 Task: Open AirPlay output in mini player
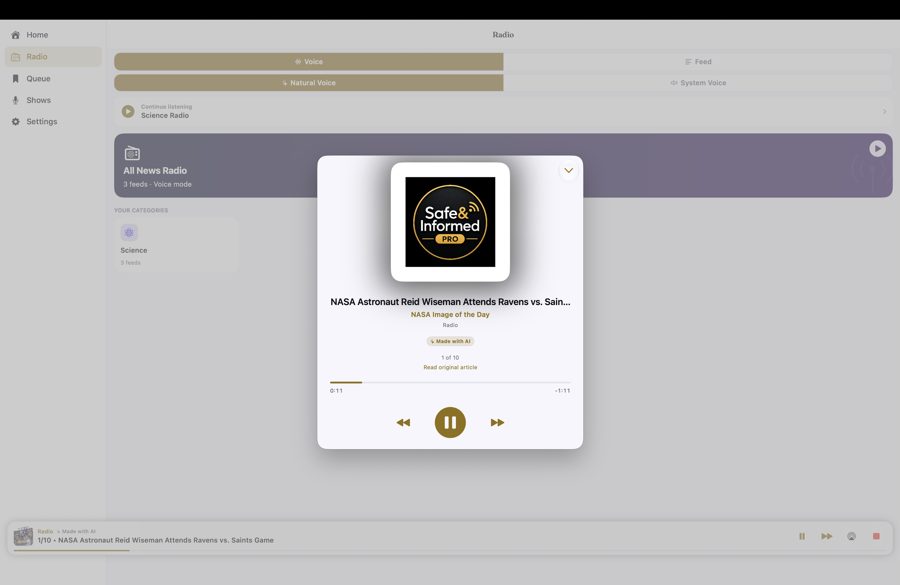coord(851,536)
